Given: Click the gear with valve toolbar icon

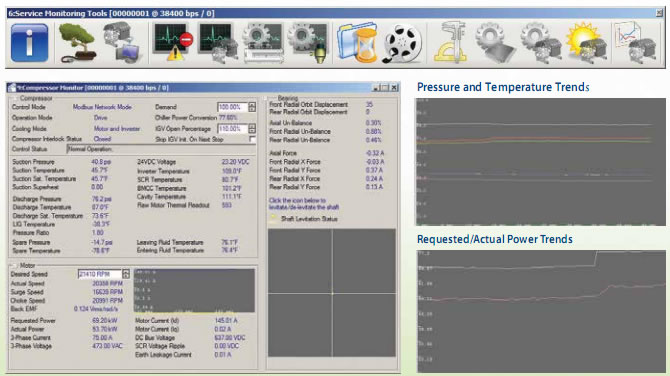Looking at the screenshot, I should (x=308, y=43).
